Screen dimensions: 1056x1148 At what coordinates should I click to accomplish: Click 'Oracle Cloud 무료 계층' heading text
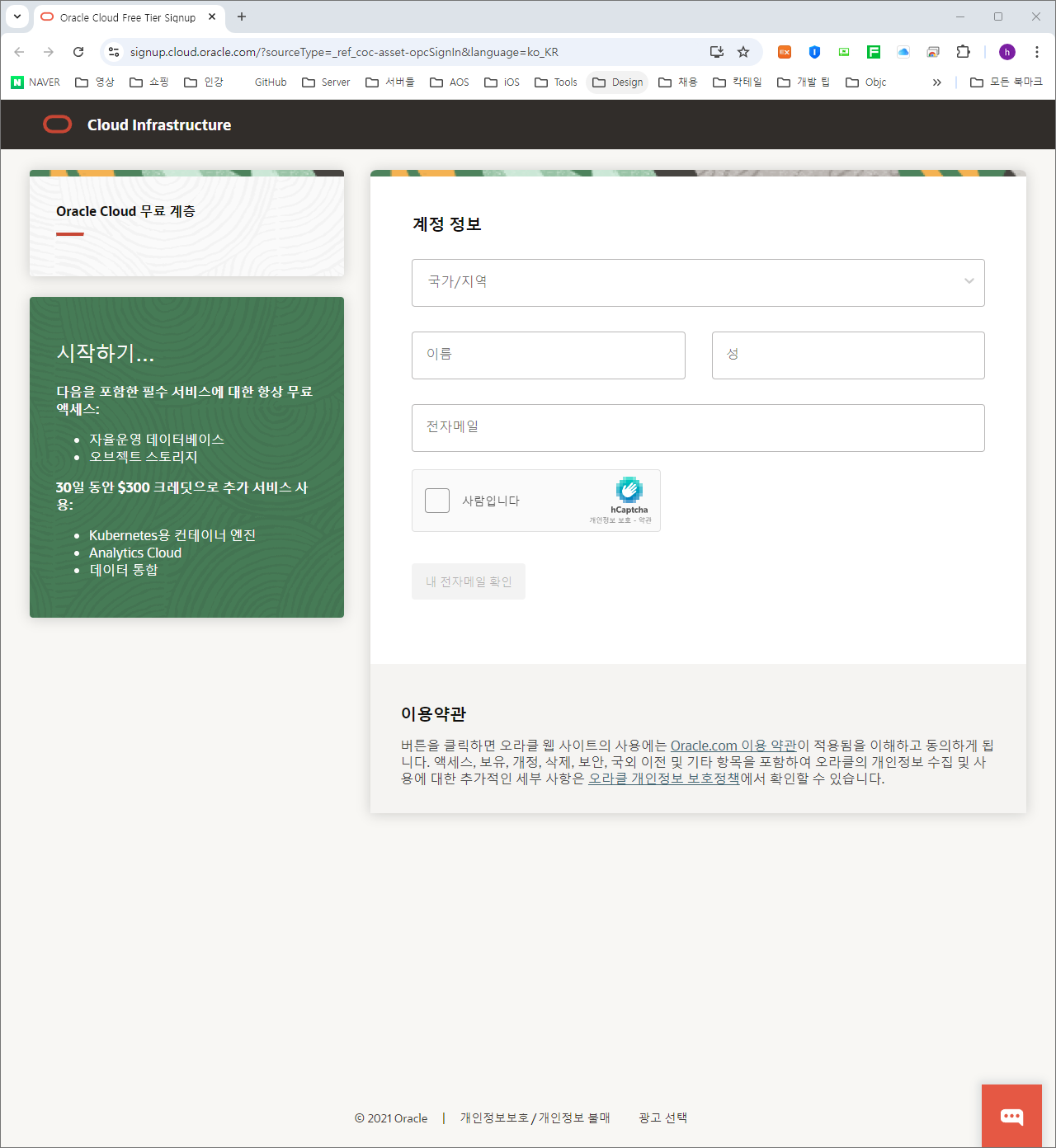pyautogui.click(x=125, y=211)
